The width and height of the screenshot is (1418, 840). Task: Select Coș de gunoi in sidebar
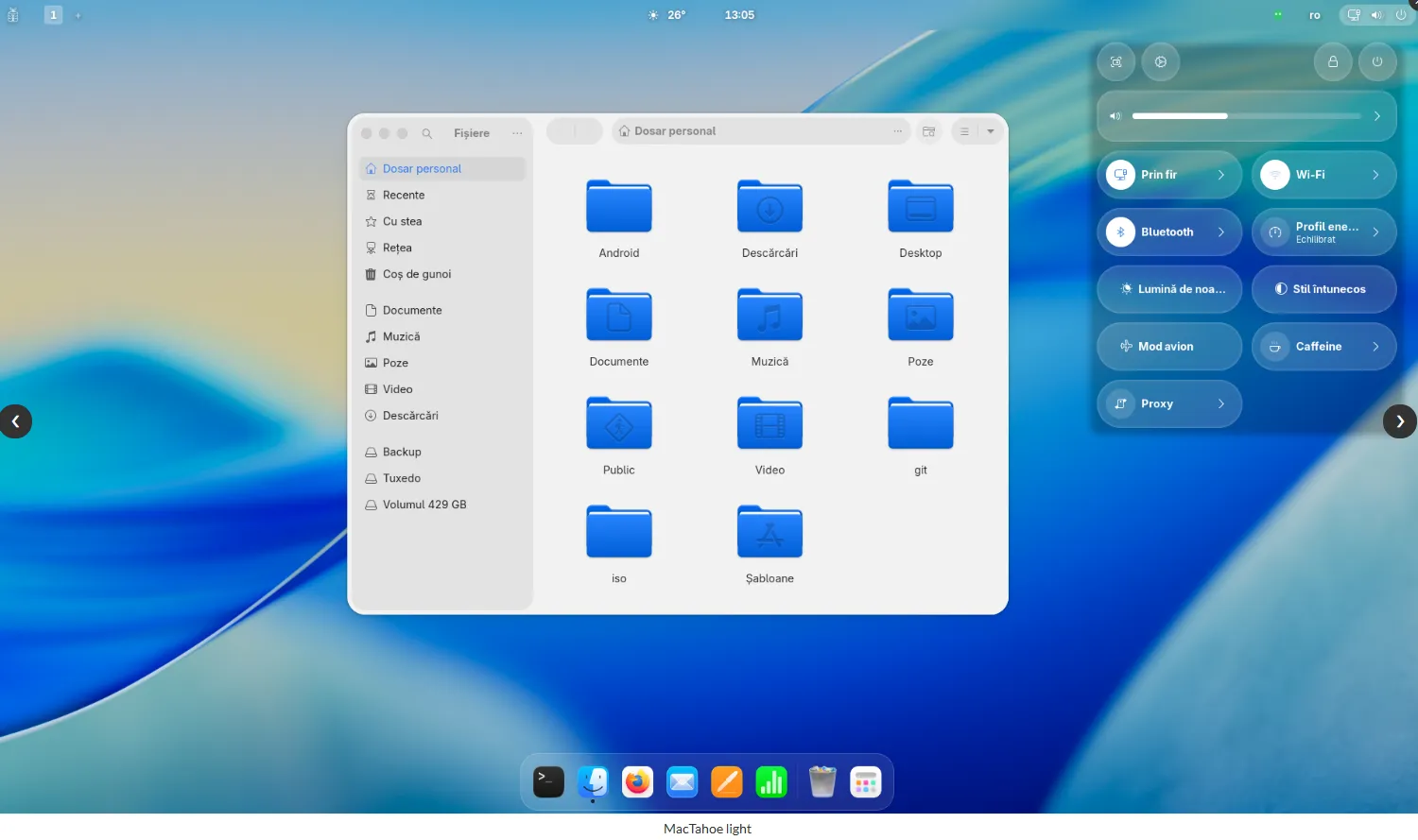417,274
